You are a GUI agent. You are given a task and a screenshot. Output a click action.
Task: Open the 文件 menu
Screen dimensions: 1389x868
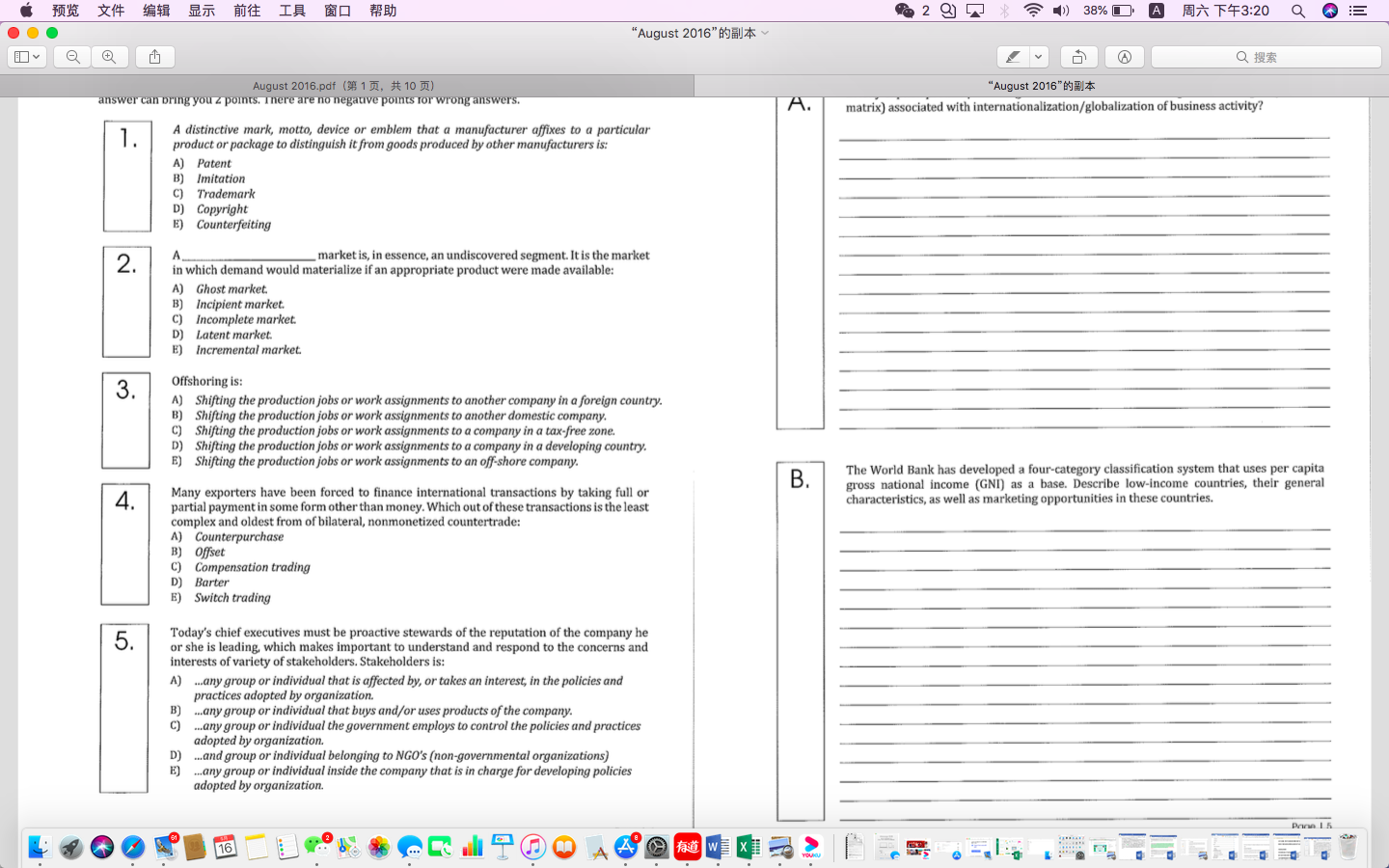[x=111, y=11]
